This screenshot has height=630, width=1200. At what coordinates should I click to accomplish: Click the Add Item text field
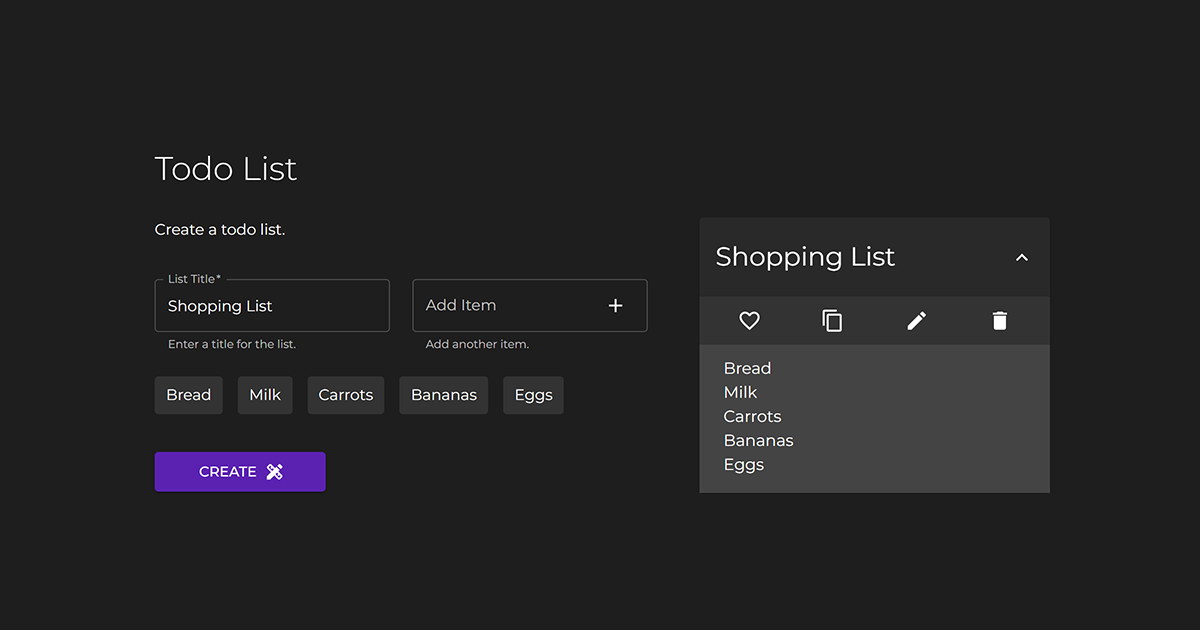click(500, 305)
